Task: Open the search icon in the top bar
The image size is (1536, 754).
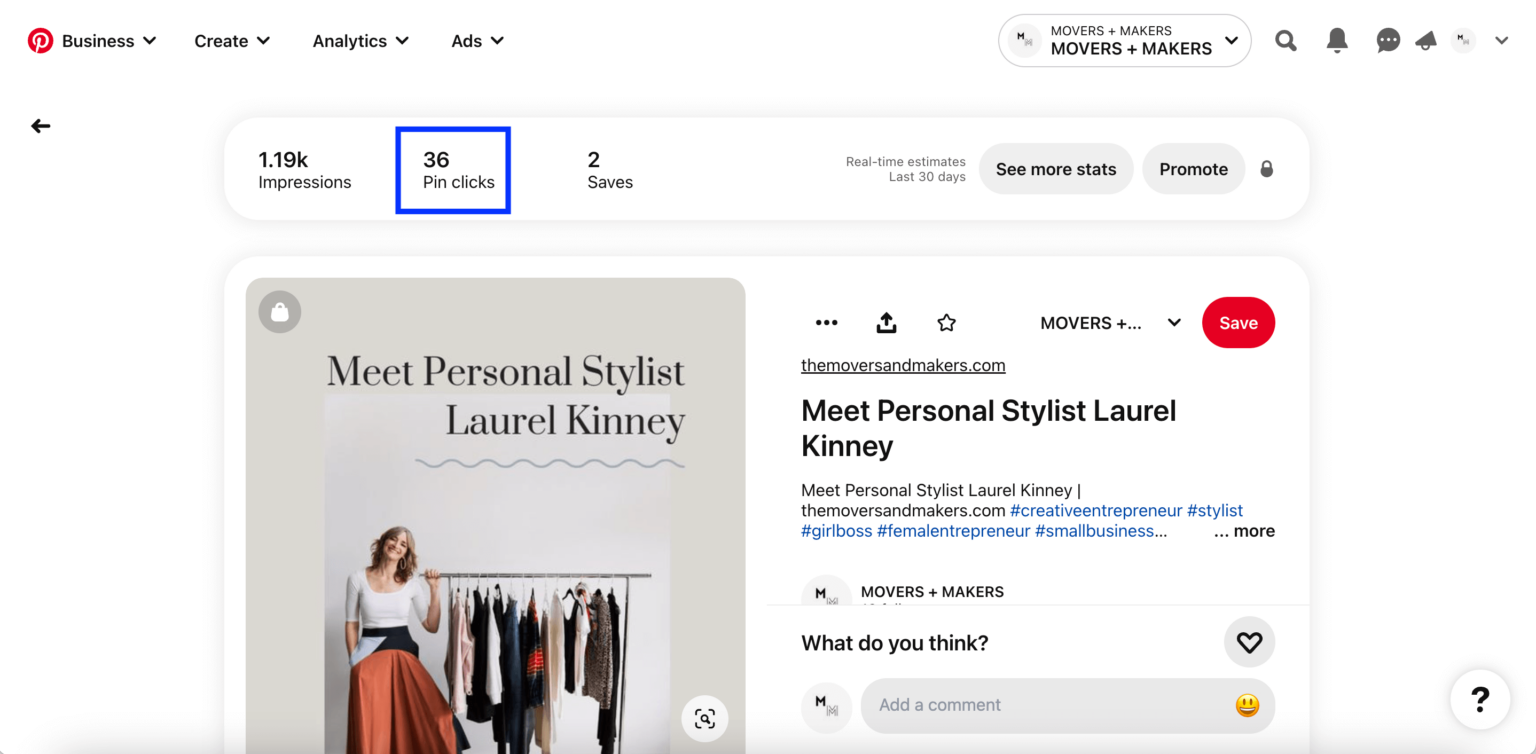Action: (x=1285, y=40)
